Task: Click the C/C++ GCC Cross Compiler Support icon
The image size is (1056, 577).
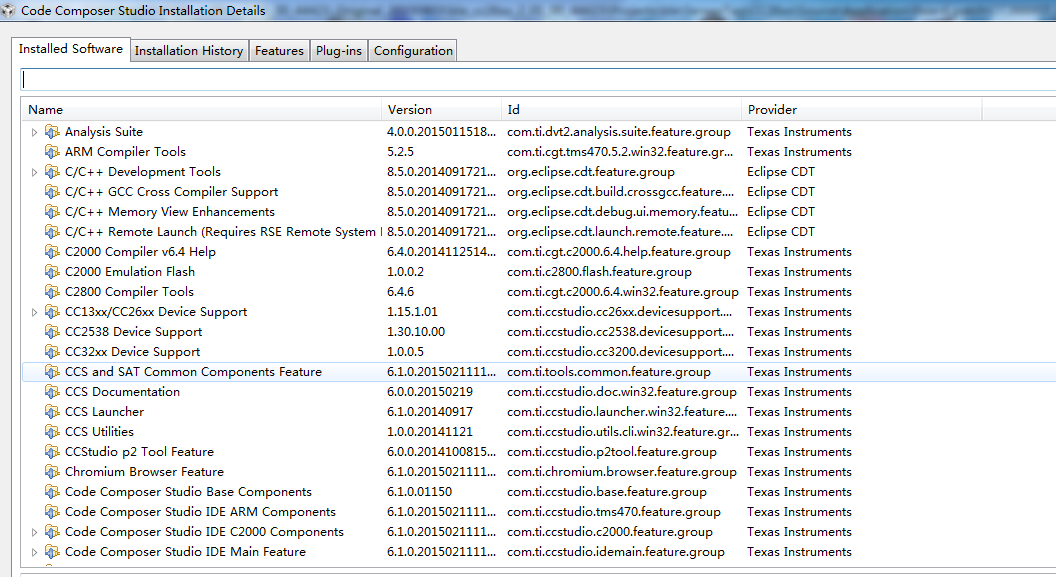Action: coord(53,192)
